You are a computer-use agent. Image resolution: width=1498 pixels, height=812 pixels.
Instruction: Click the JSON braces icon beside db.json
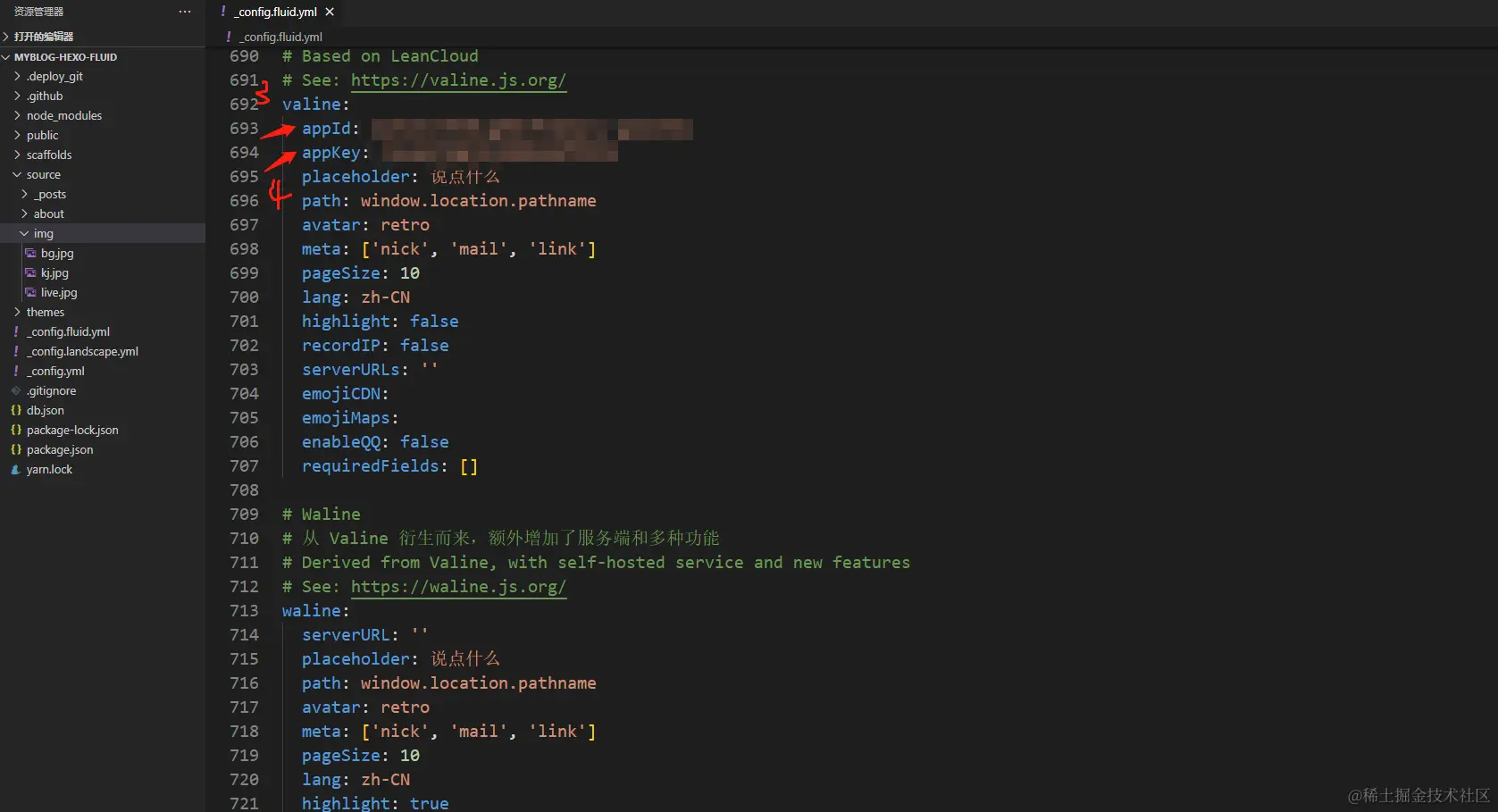pos(16,410)
